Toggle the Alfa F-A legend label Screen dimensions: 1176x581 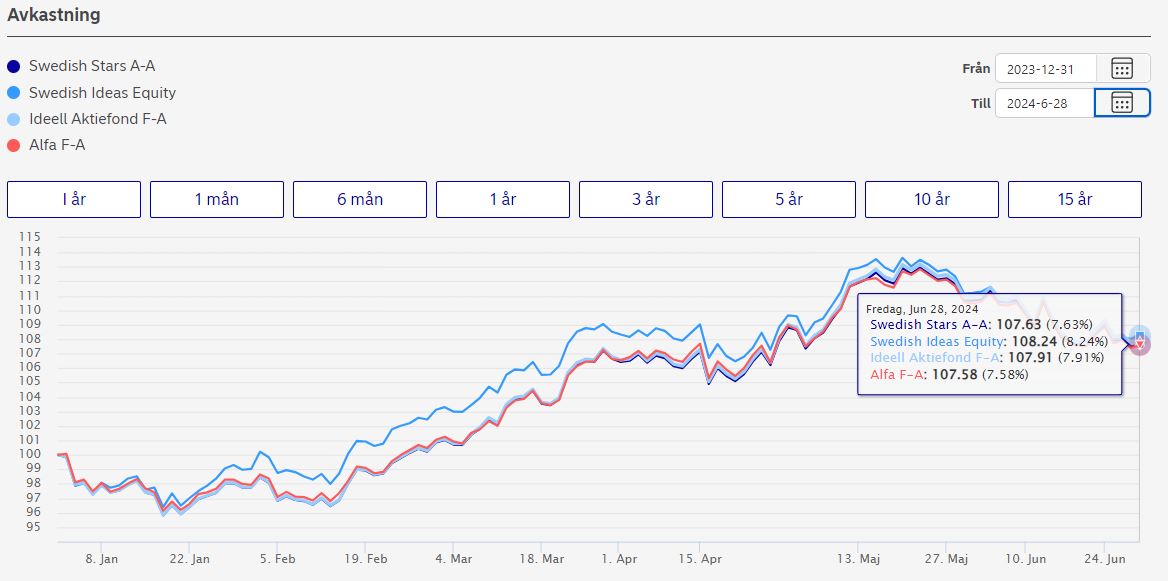click(57, 146)
